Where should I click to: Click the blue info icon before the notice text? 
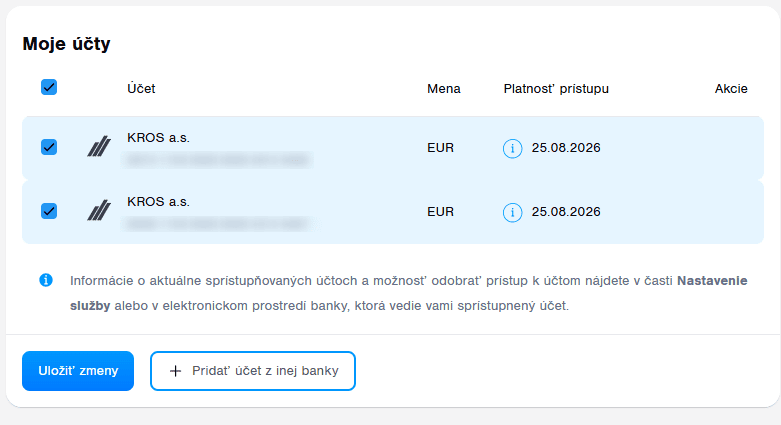pyautogui.click(x=46, y=280)
